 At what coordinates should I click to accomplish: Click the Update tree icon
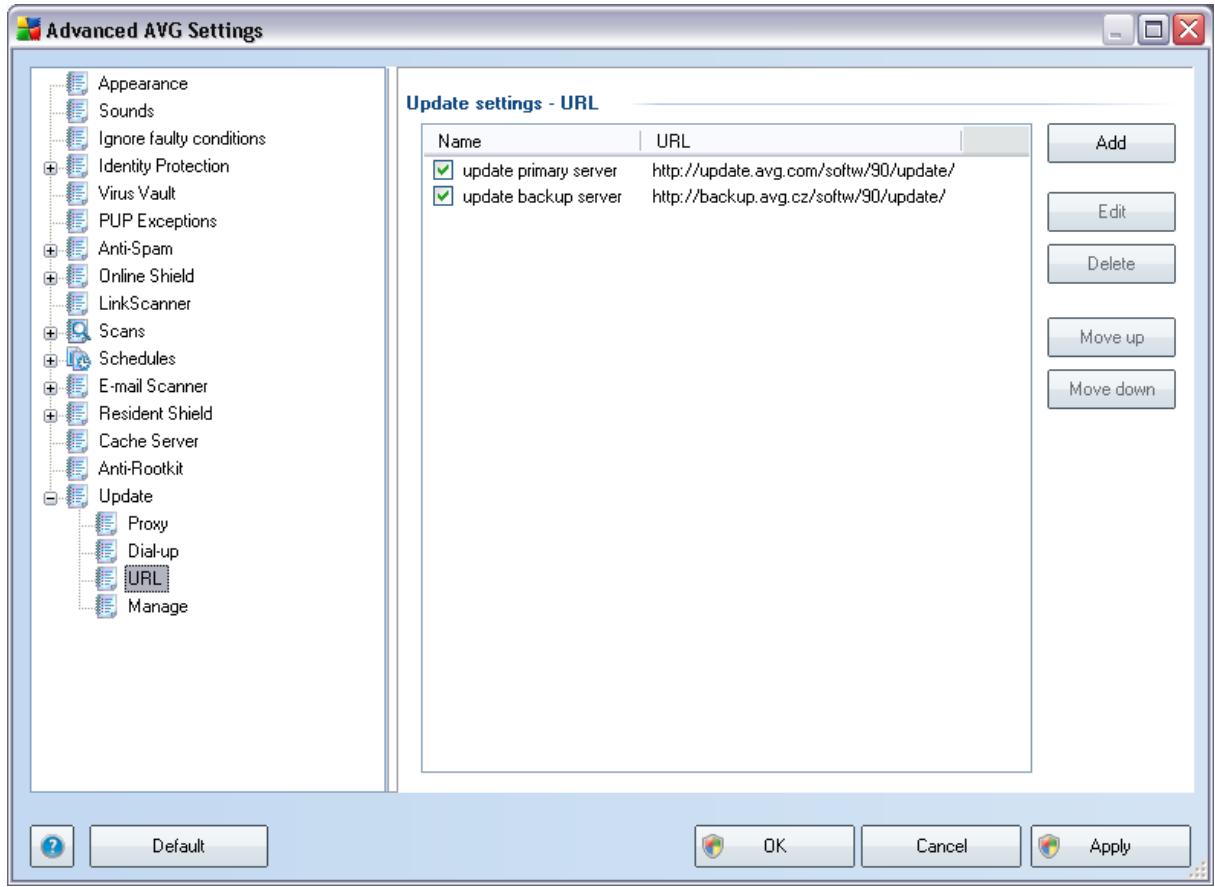click(79, 495)
